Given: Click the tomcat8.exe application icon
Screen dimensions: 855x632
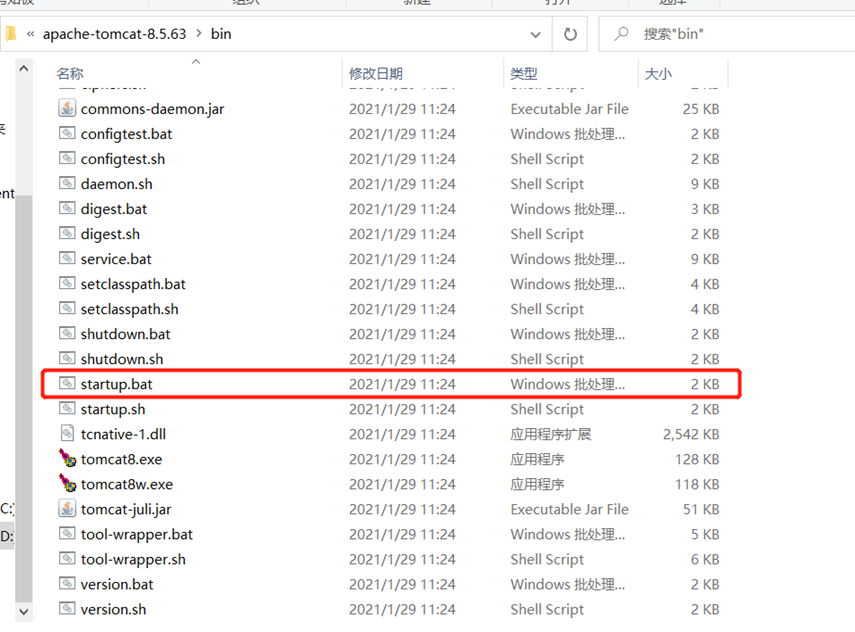Looking at the screenshot, I should coord(68,458).
